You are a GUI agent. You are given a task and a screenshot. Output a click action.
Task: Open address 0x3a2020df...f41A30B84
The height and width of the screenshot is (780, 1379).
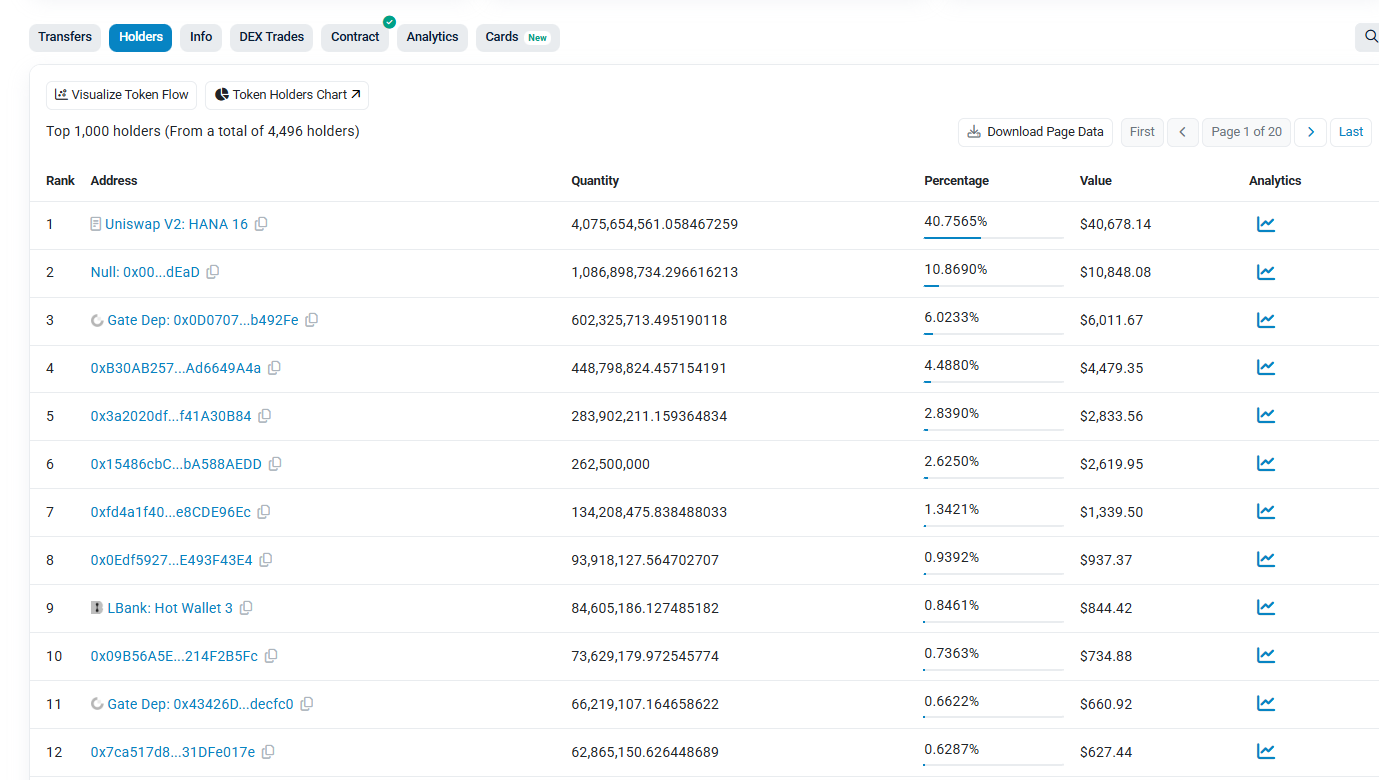pos(171,416)
